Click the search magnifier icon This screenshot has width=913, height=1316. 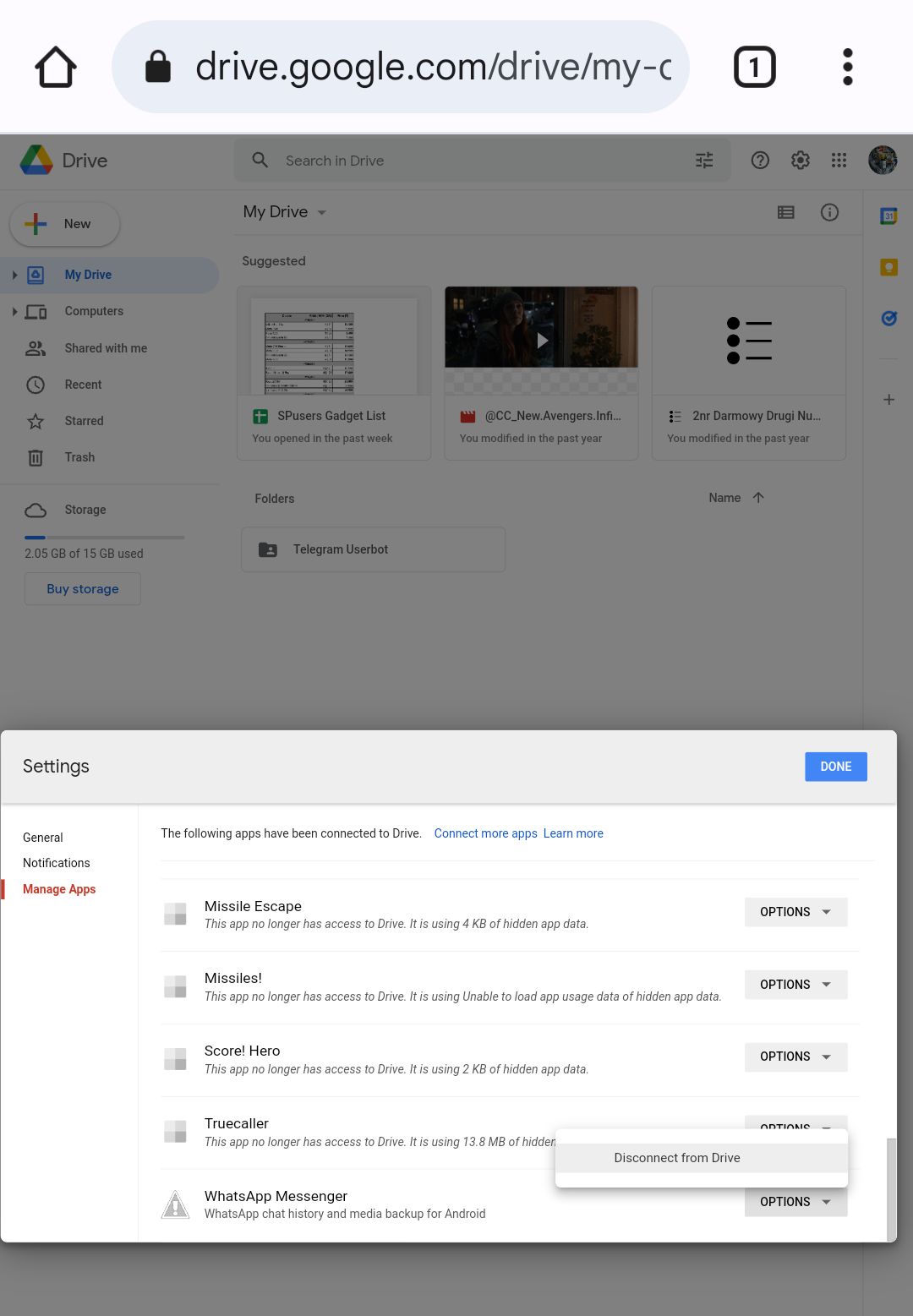pyautogui.click(x=260, y=160)
